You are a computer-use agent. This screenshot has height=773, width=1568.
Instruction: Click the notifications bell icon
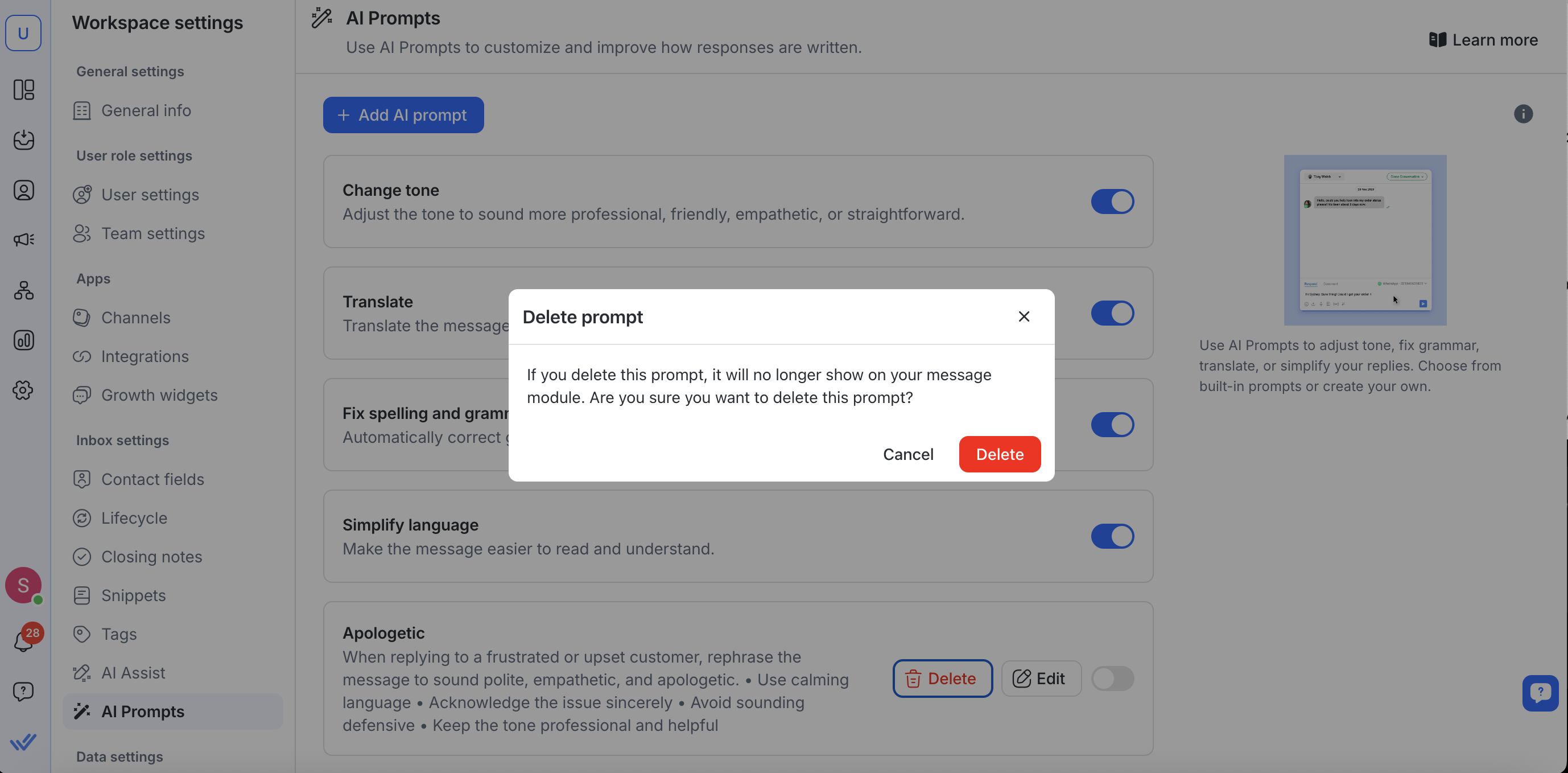(23, 640)
